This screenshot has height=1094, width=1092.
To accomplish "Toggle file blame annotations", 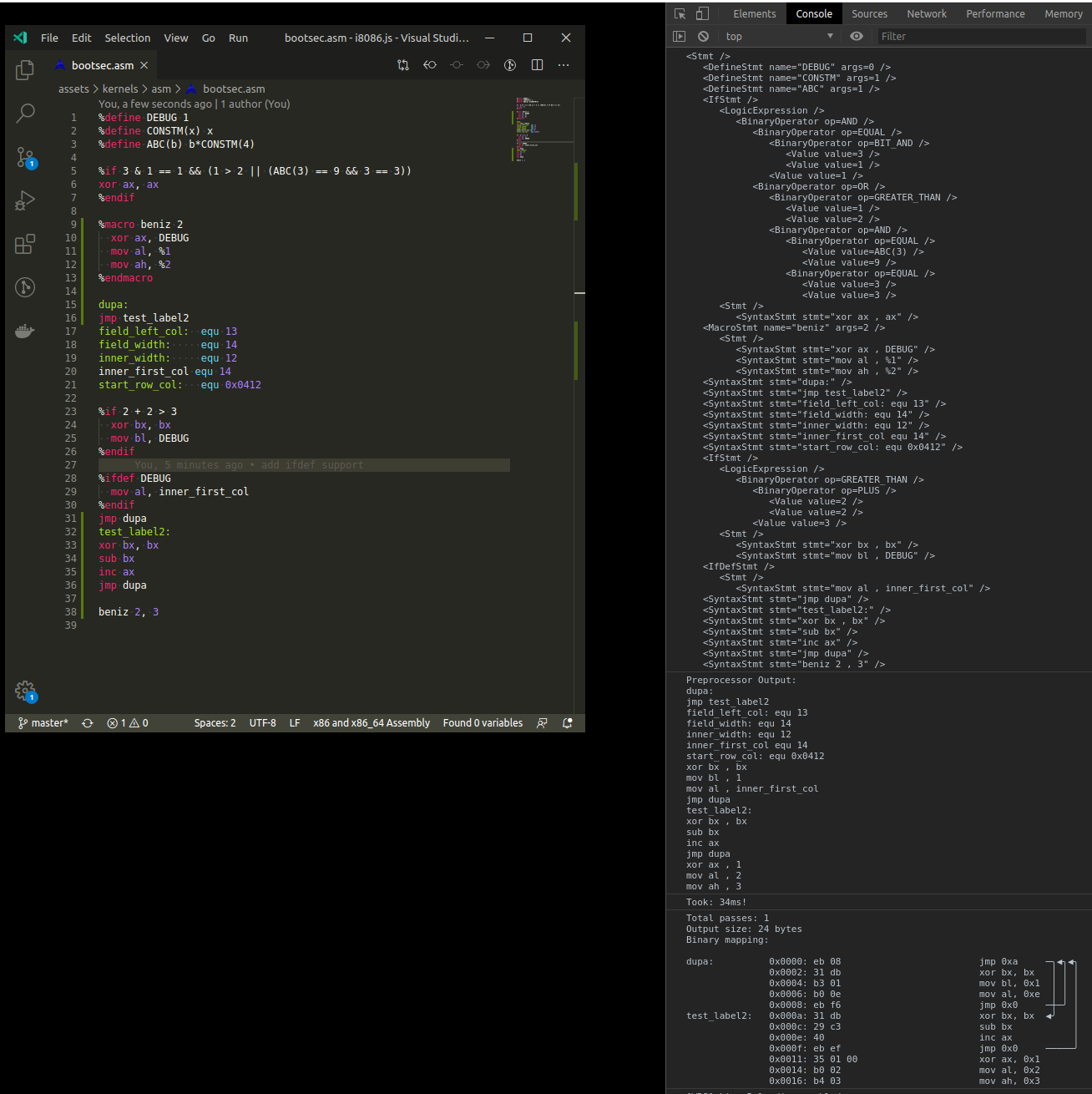I will [x=510, y=65].
